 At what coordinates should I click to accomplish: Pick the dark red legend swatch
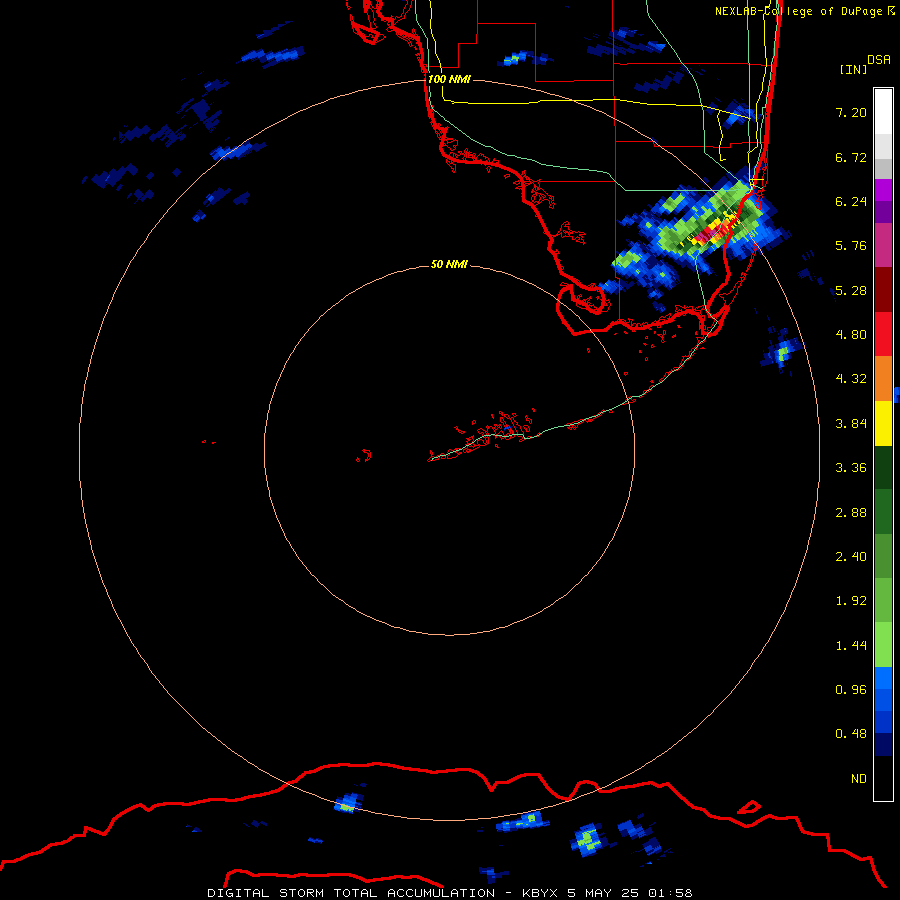click(x=883, y=290)
